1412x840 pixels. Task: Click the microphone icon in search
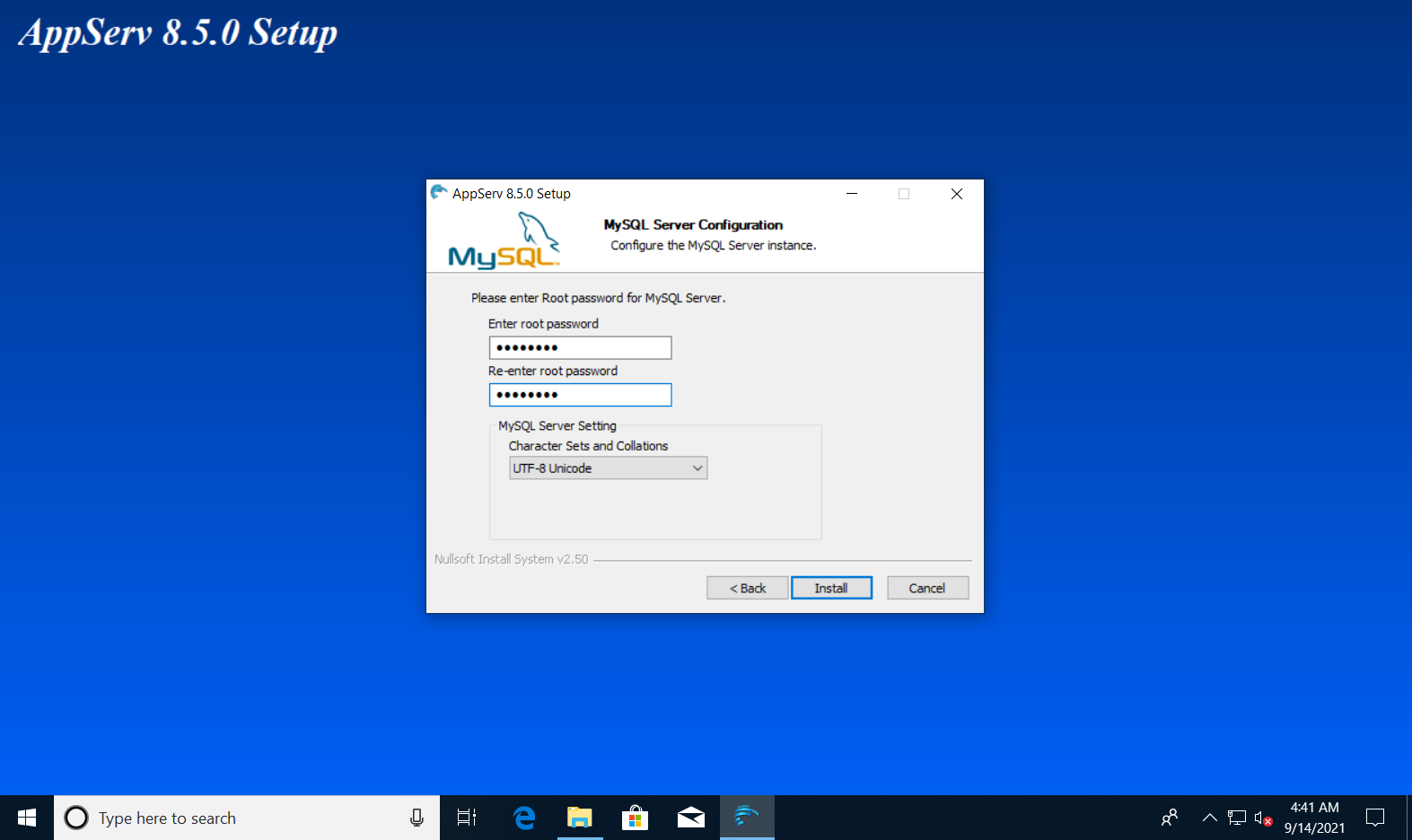[x=417, y=818]
